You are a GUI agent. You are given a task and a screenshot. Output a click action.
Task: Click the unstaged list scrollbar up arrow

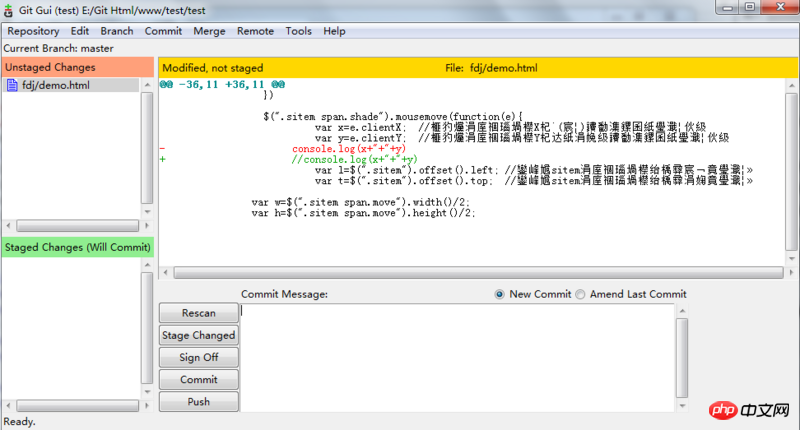click(147, 85)
